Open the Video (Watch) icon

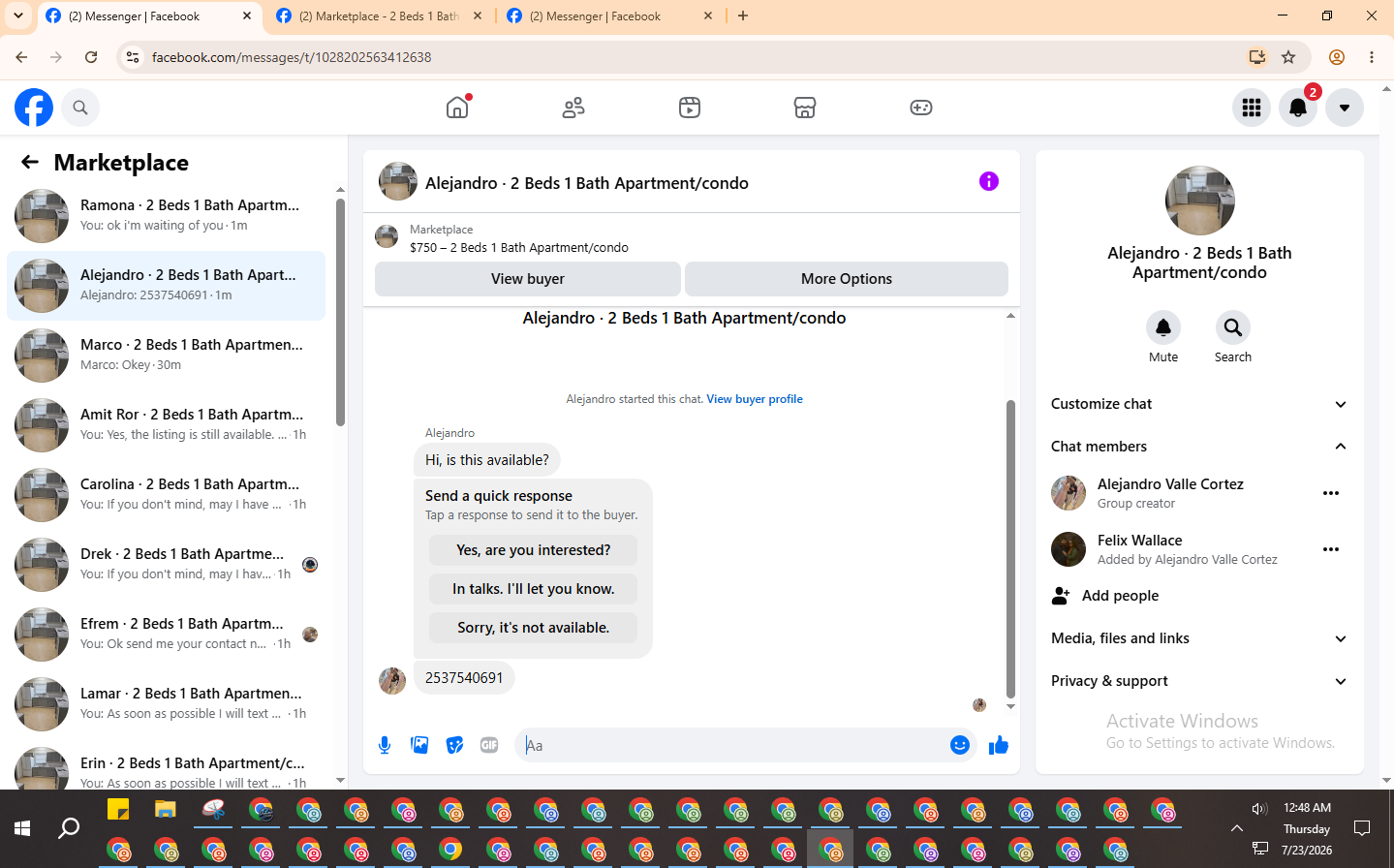pos(690,108)
